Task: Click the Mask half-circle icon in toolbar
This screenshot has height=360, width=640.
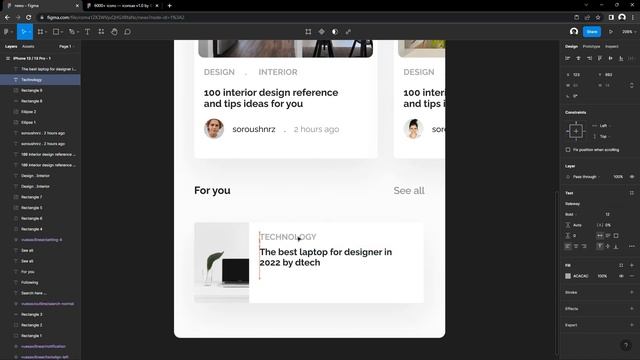Action: (335, 31)
